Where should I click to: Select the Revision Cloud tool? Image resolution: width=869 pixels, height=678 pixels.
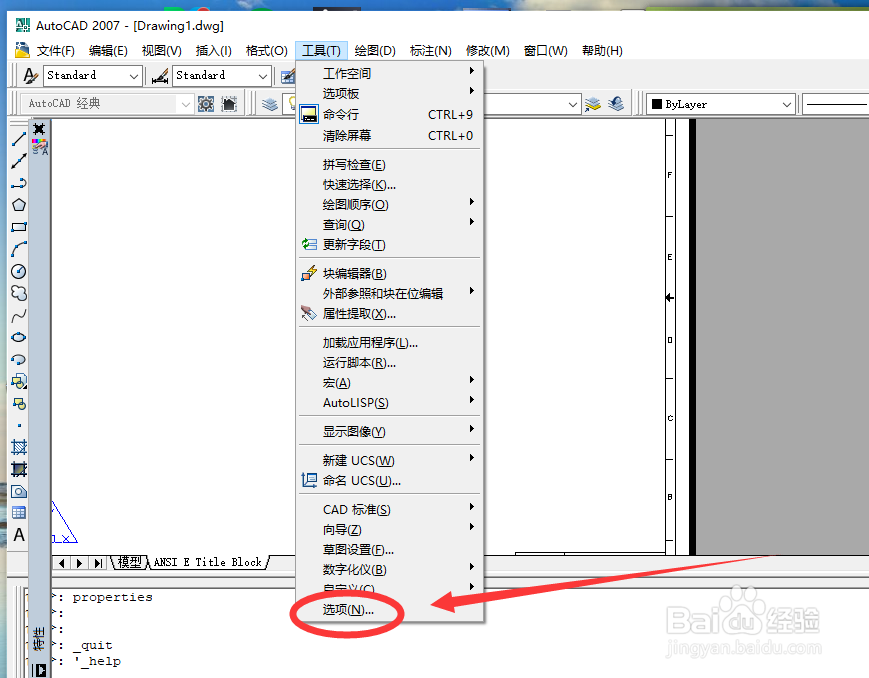19,293
